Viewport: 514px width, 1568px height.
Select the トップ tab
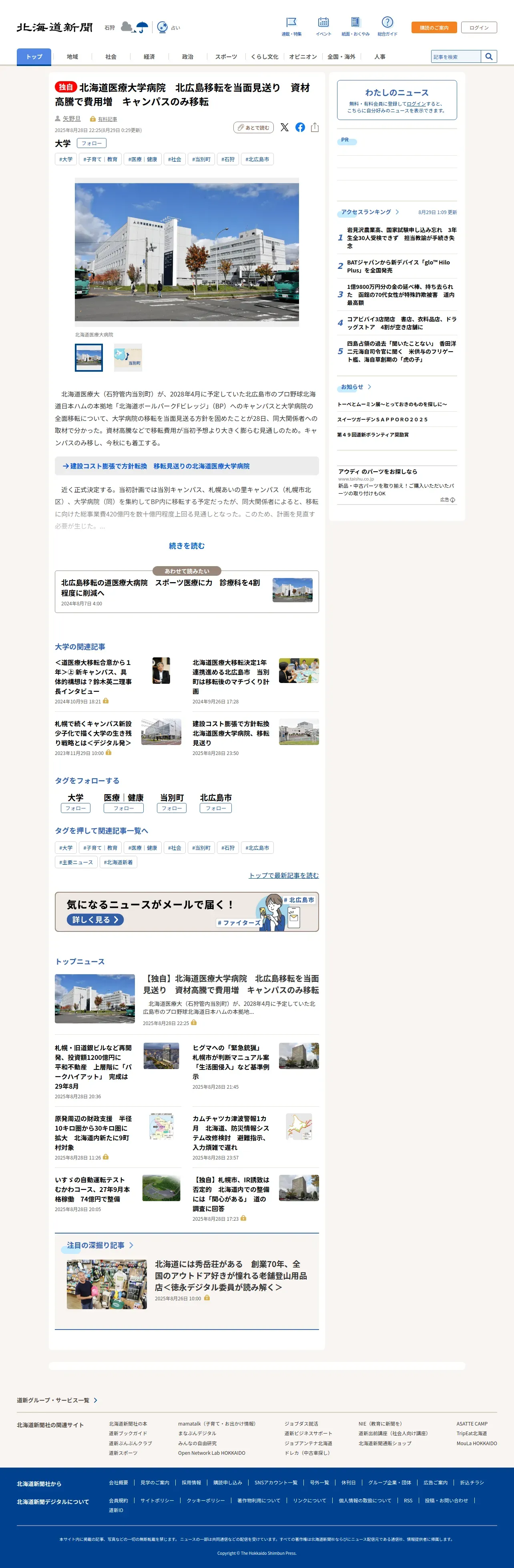tap(34, 56)
